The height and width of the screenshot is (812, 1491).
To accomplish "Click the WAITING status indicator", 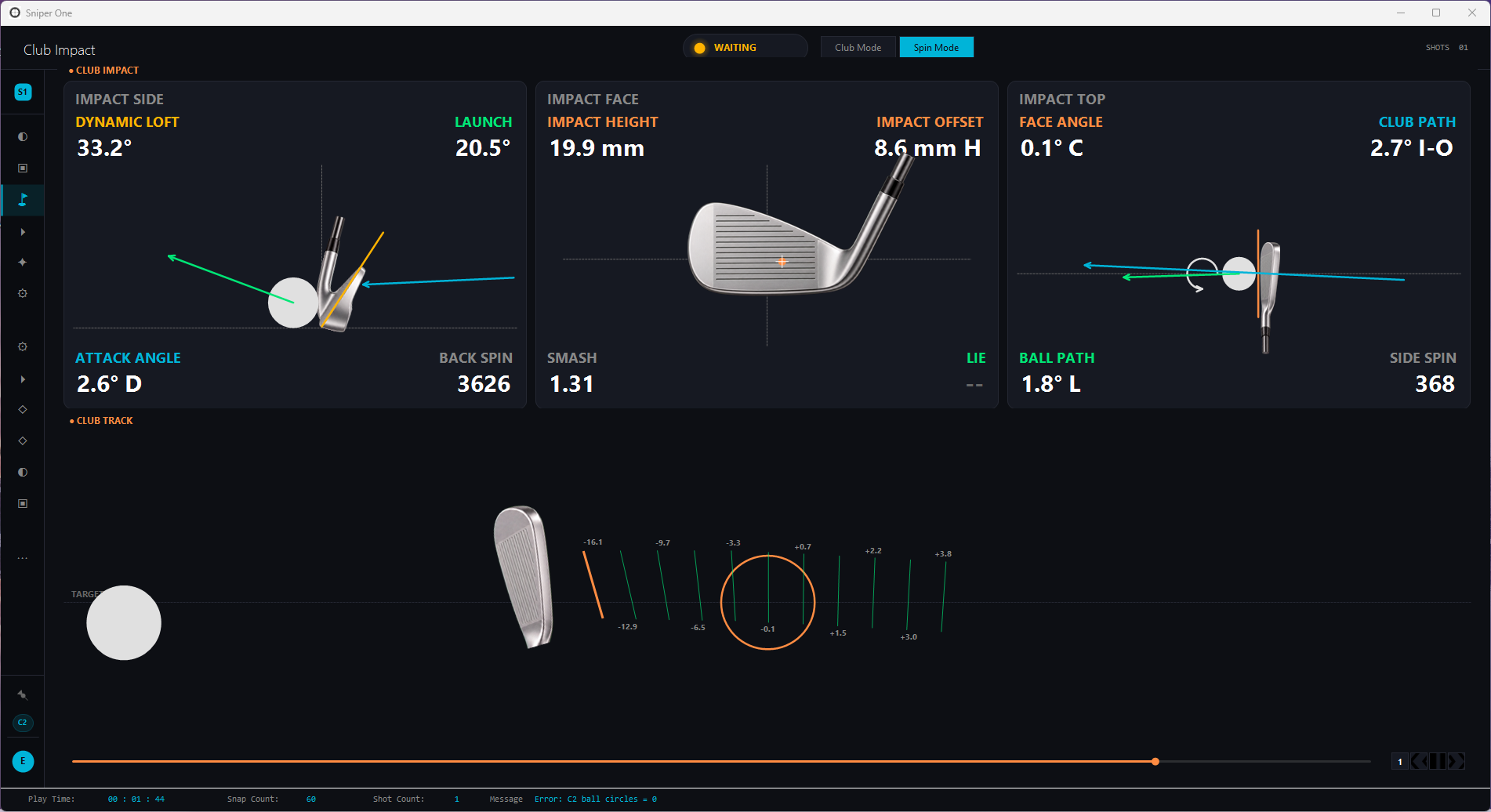I will pyautogui.click(x=745, y=47).
